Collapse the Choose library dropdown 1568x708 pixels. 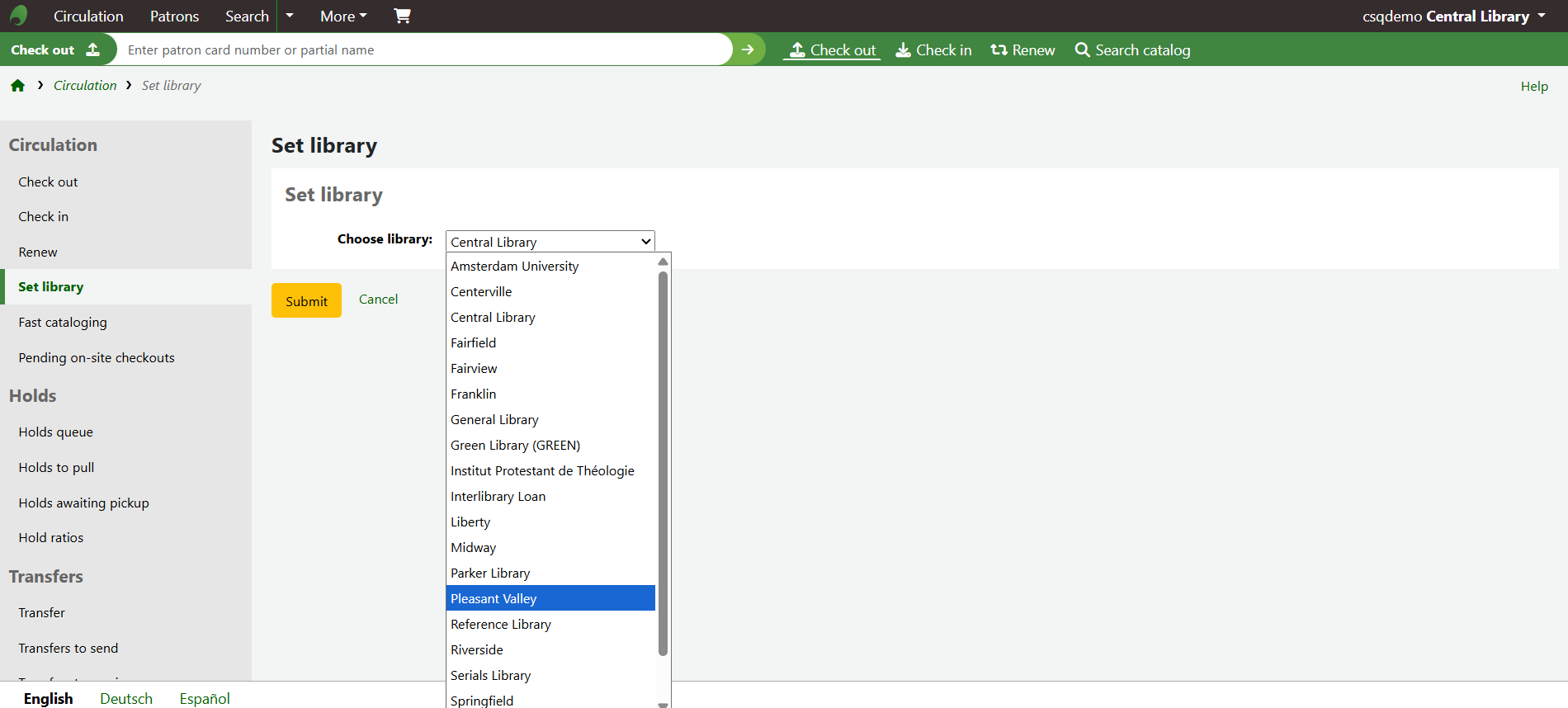[550, 242]
